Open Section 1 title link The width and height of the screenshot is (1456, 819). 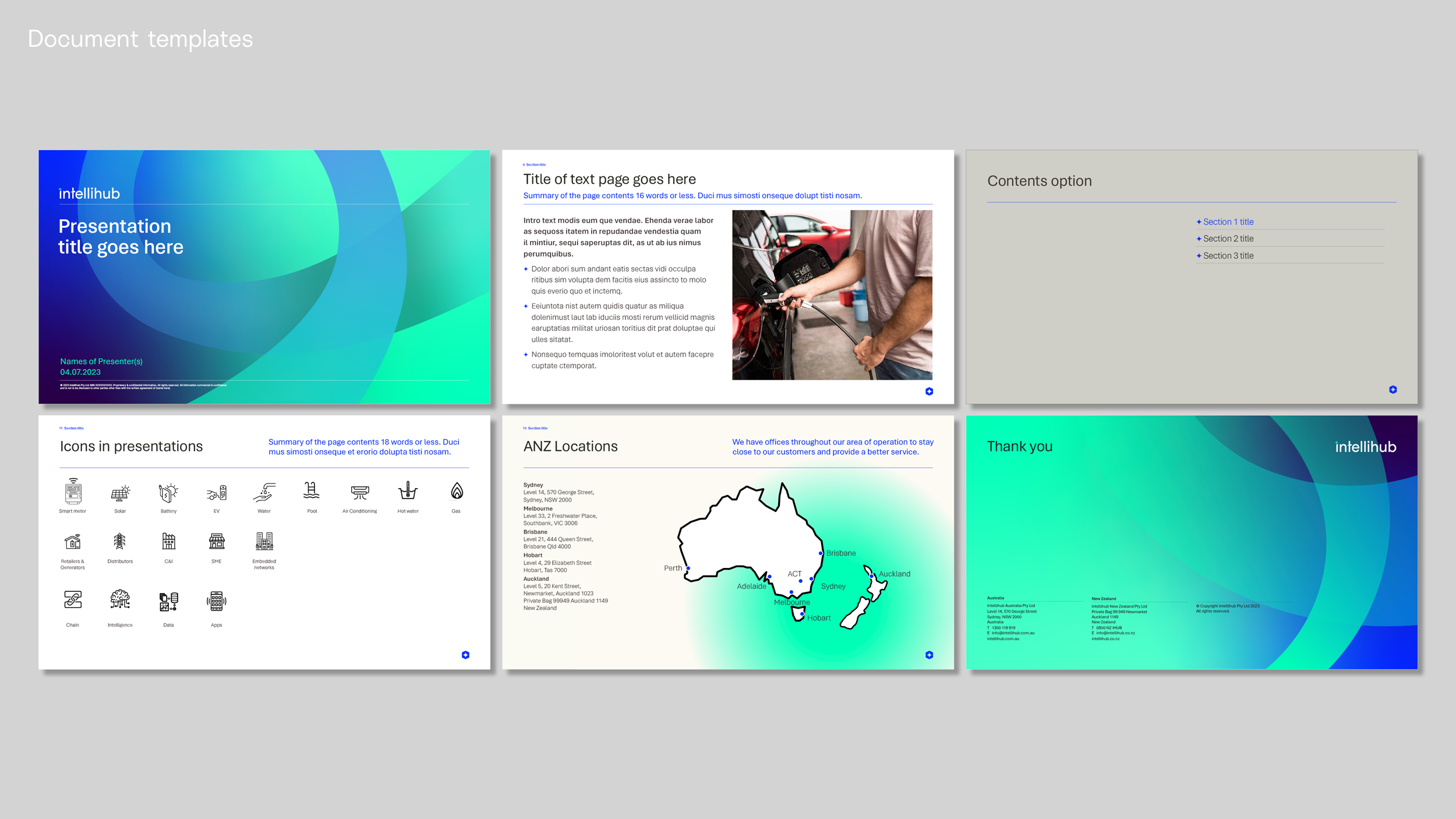click(x=1228, y=222)
